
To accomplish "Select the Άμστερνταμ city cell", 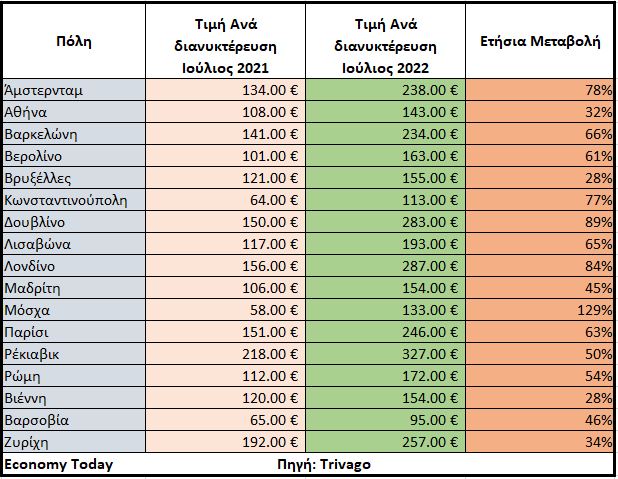I will point(74,90).
